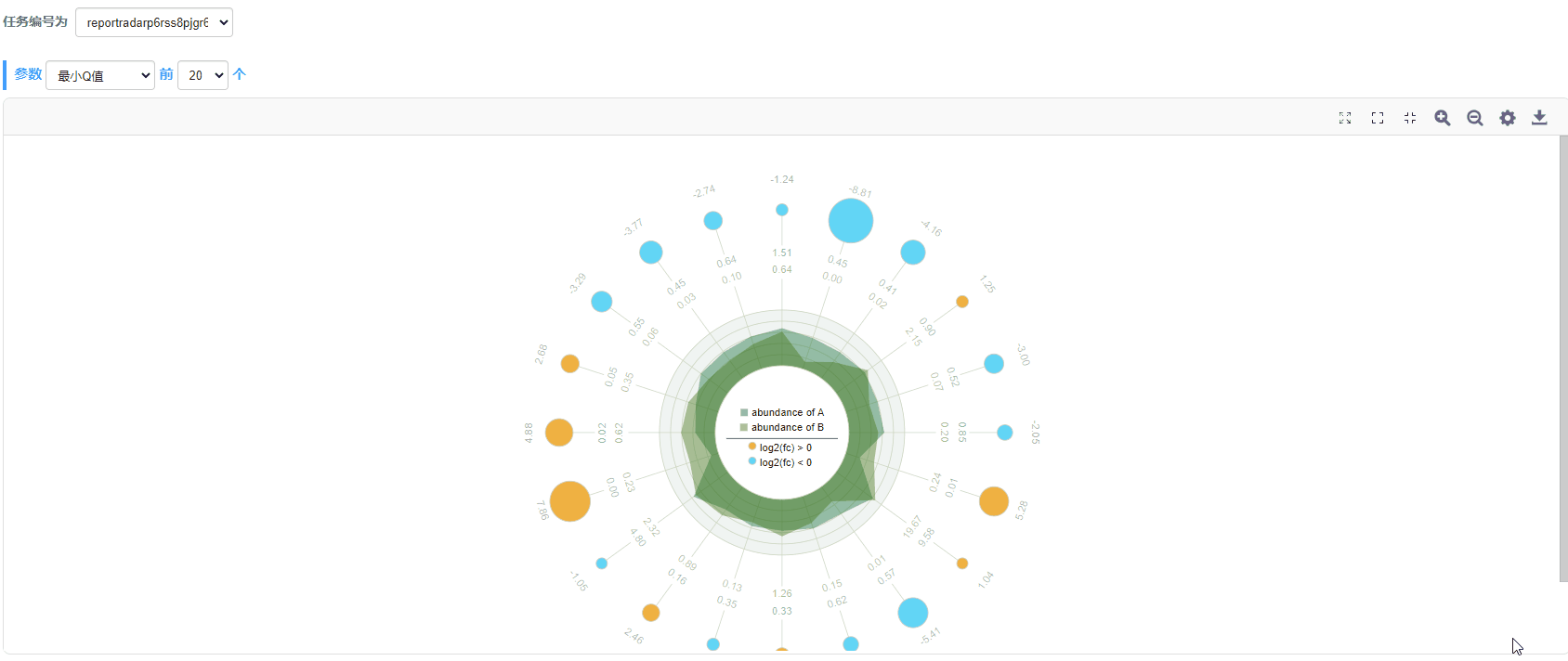
Task: Click the orange 4.88 bubble
Action: click(559, 433)
